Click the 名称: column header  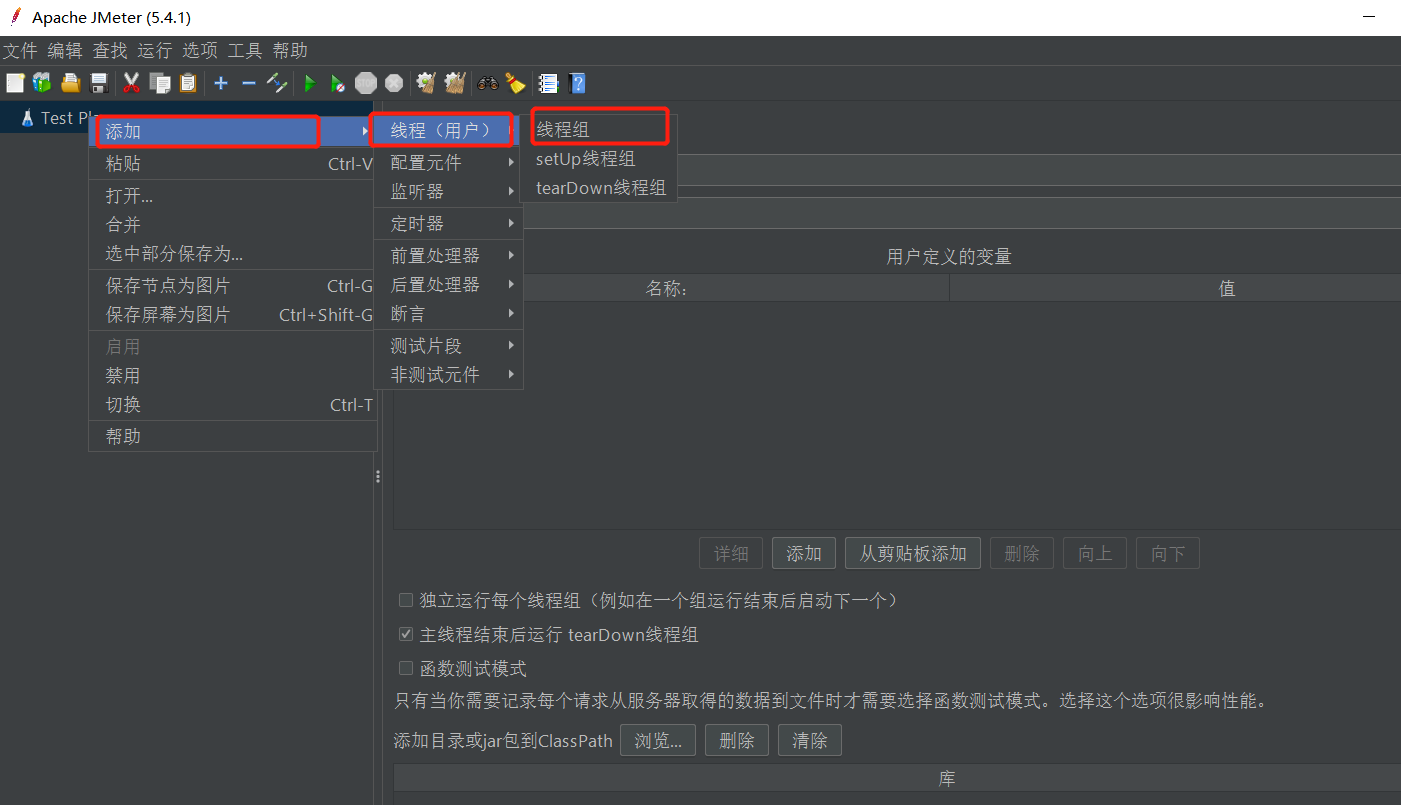(667, 288)
